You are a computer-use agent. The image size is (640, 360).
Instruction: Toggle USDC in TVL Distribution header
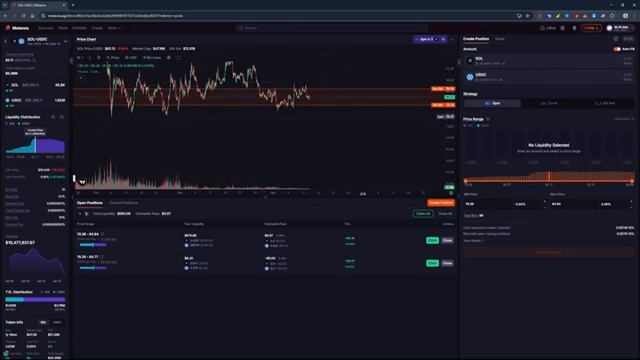59,292
